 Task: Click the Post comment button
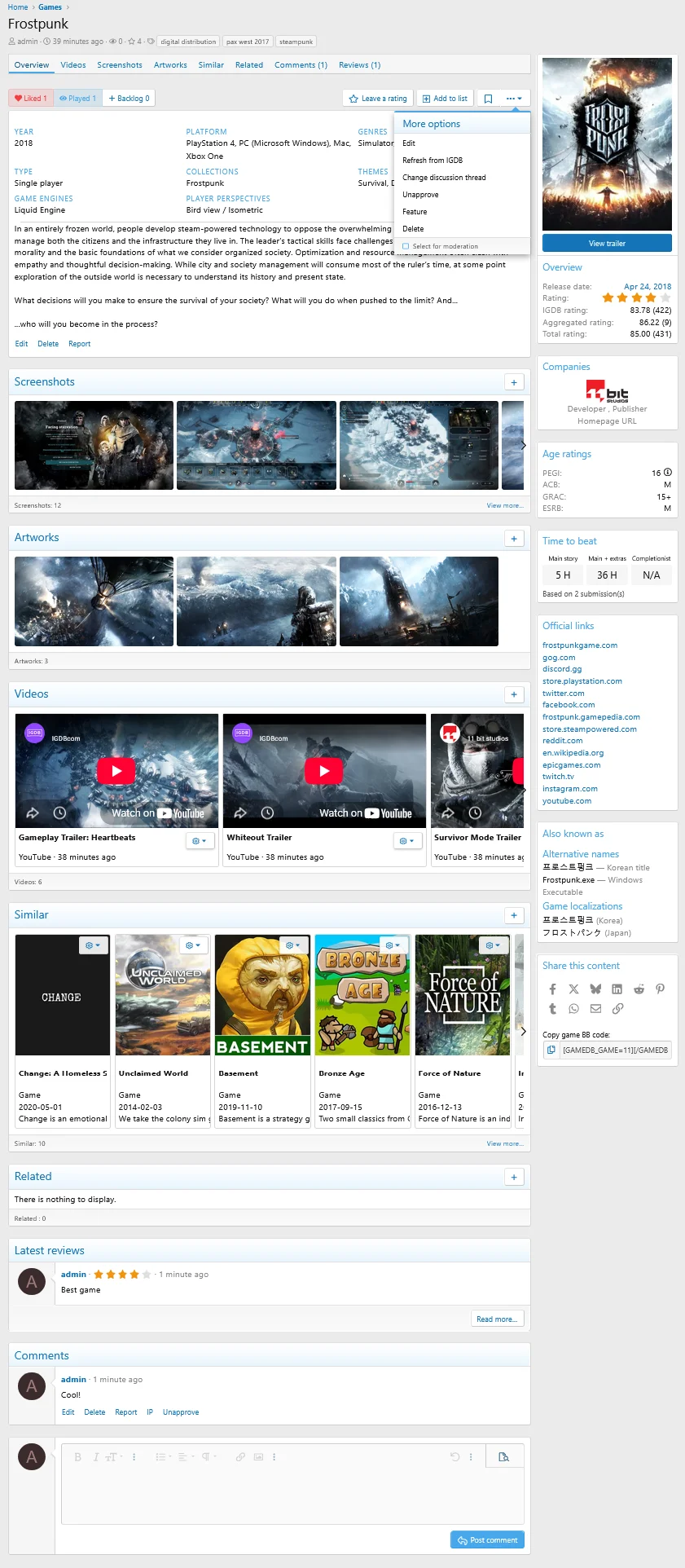pyautogui.click(x=487, y=1539)
